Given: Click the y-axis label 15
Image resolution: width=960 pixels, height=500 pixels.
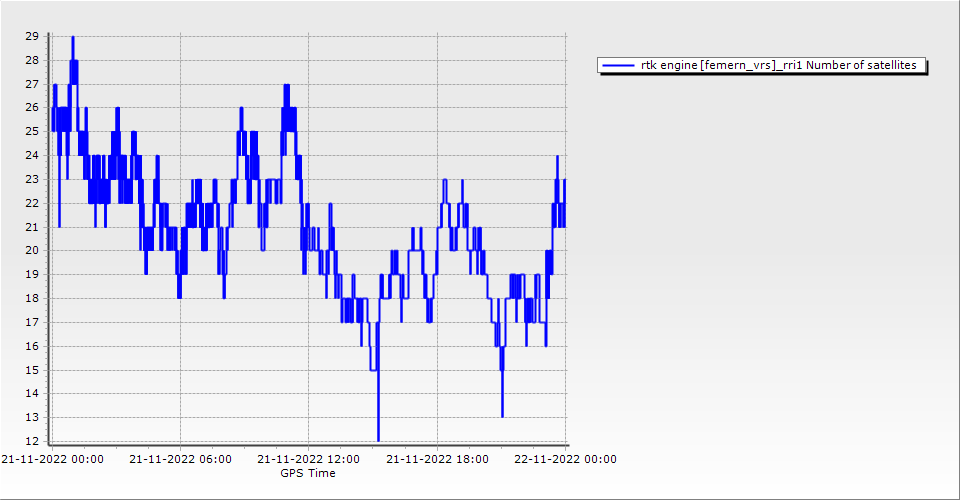Looking at the screenshot, I should [32, 370].
